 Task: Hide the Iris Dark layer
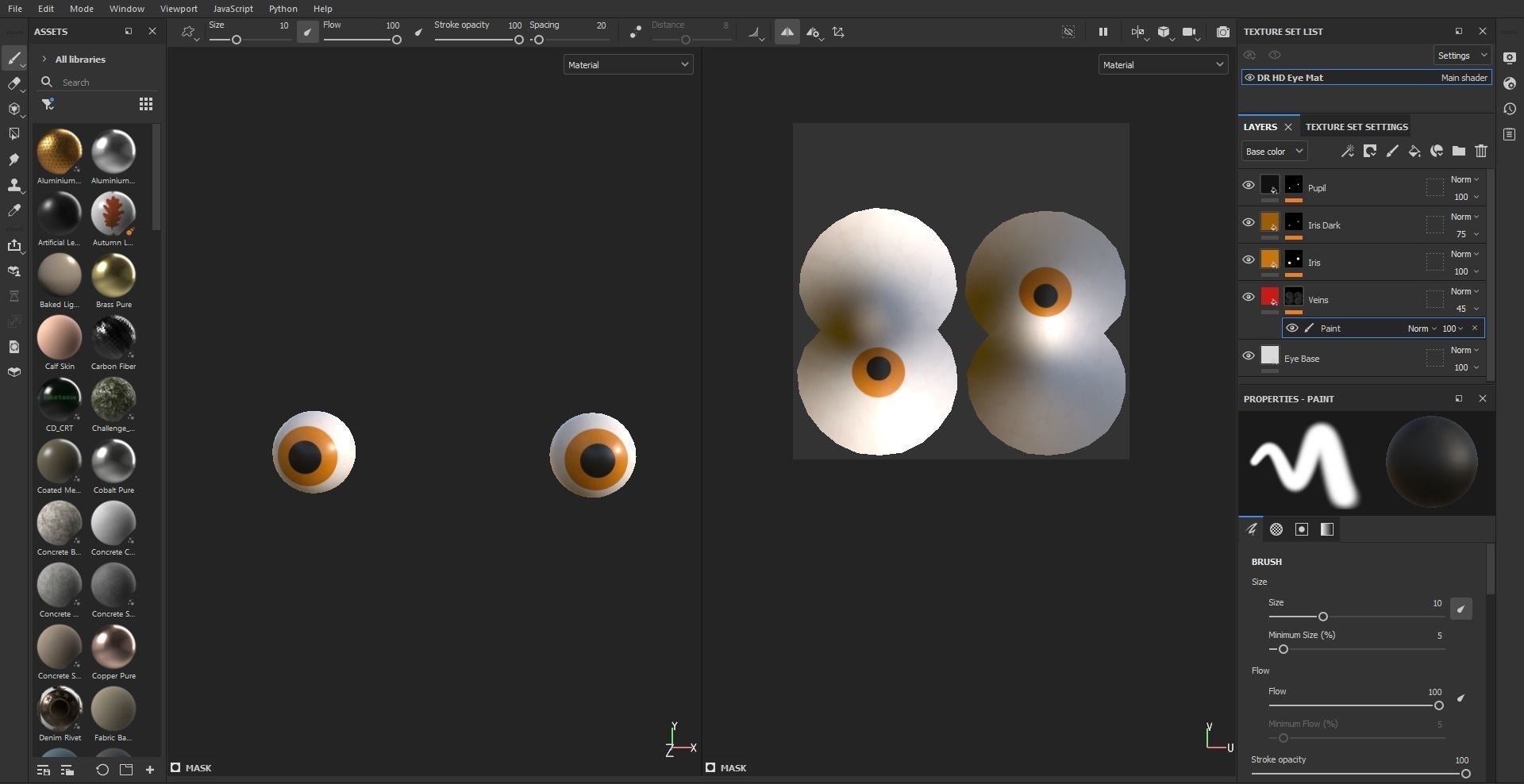click(x=1249, y=222)
